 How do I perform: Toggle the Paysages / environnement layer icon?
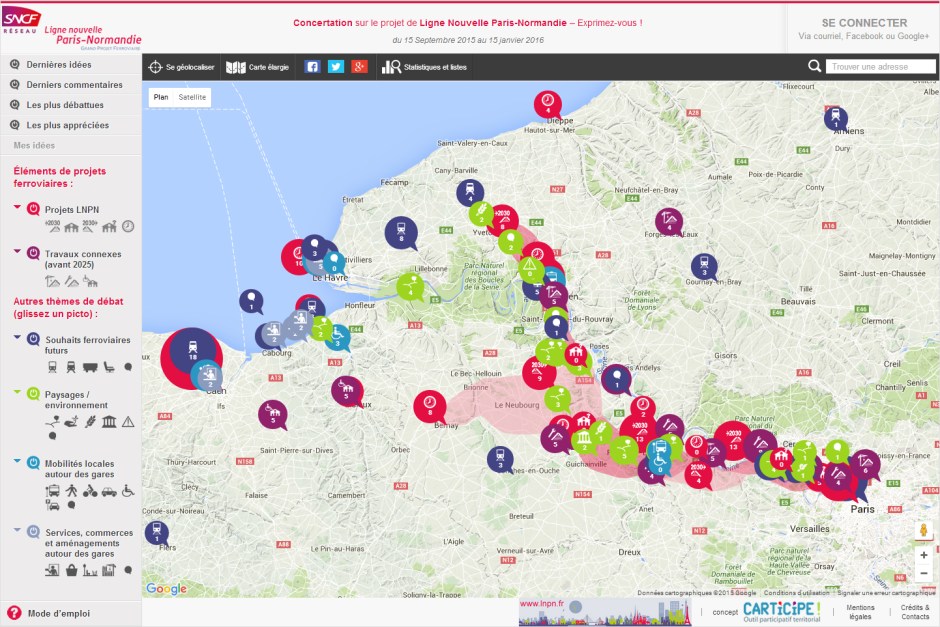point(33,395)
